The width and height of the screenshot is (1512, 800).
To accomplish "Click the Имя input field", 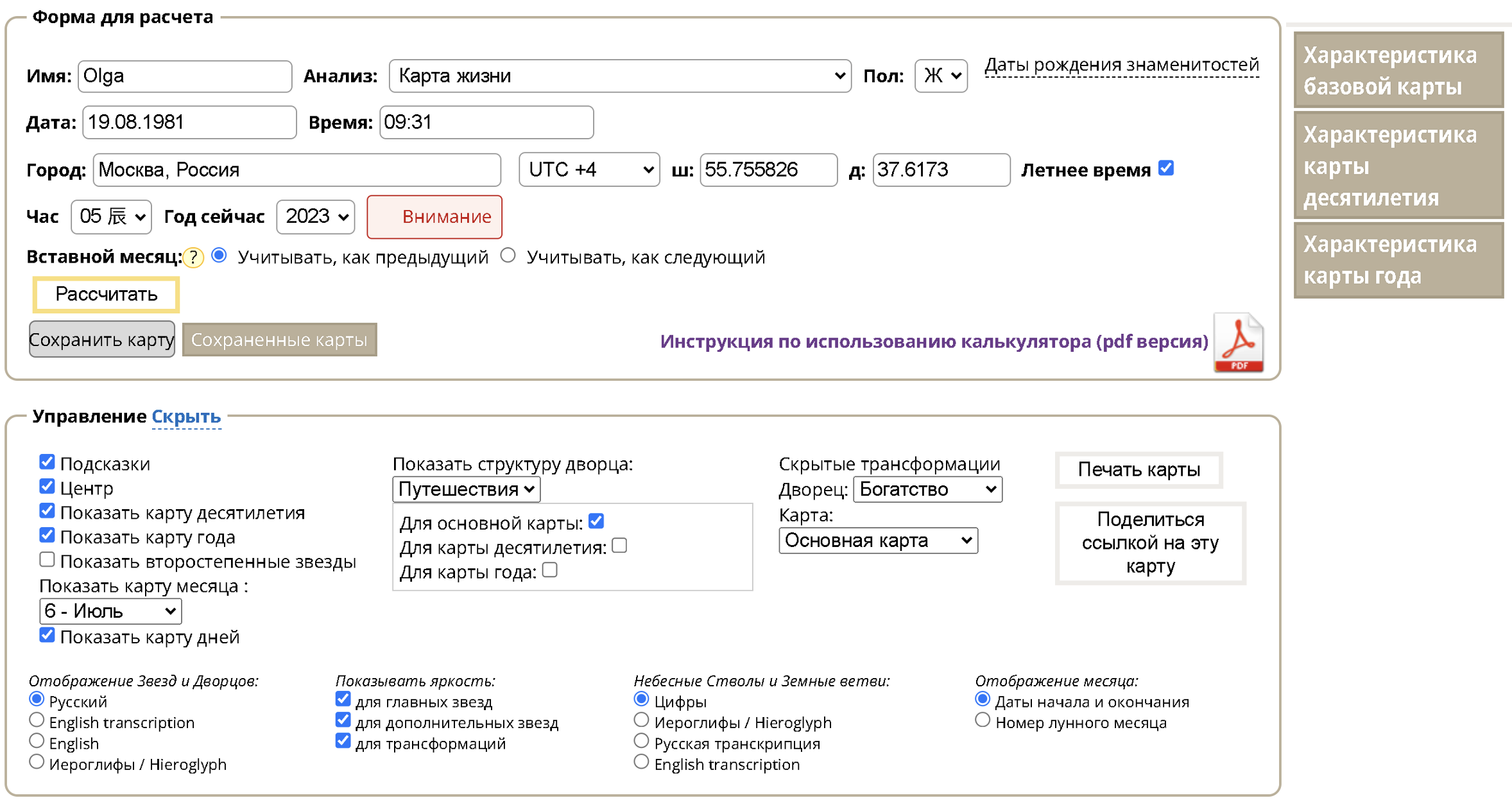I will 185,76.
